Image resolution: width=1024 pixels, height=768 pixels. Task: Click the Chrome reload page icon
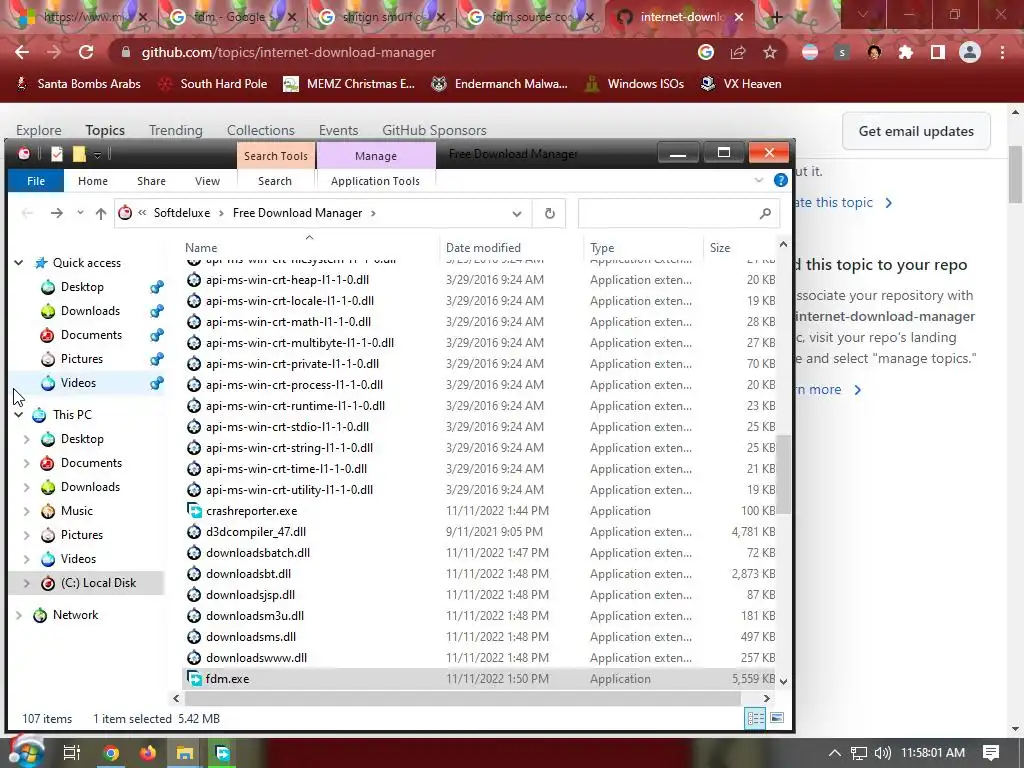pyautogui.click(x=86, y=52)
